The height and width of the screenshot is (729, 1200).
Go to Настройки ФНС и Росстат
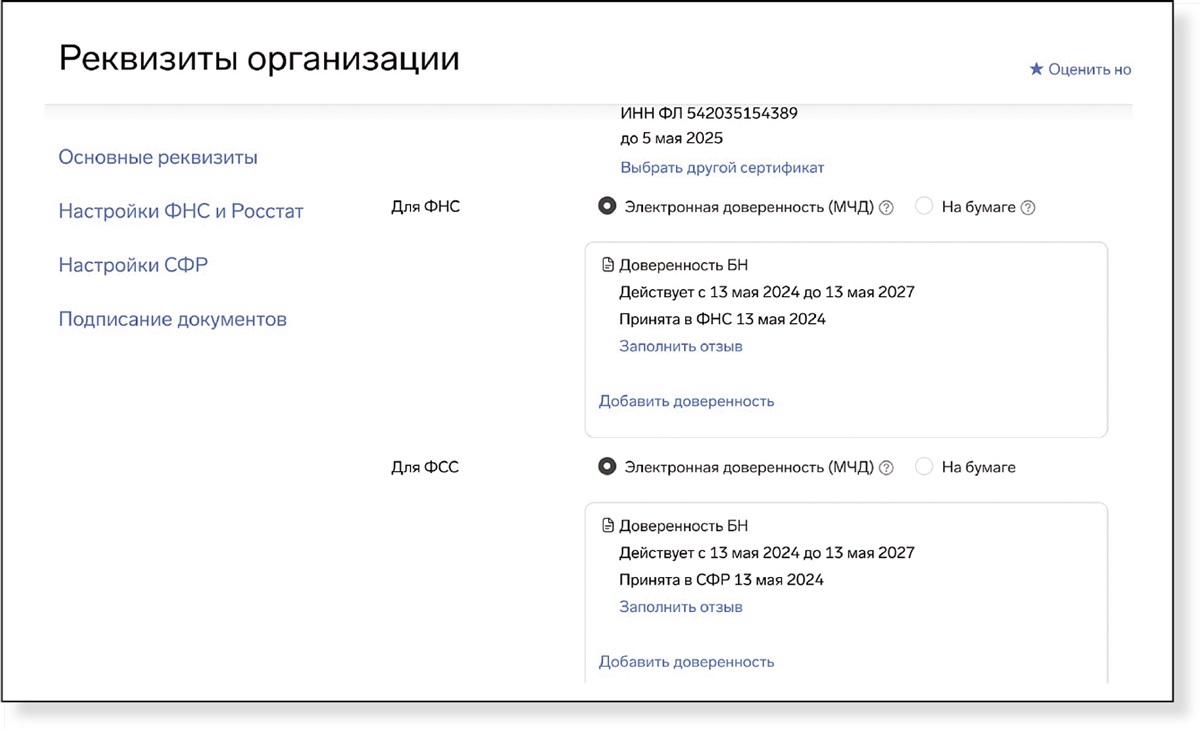point(181,211)
